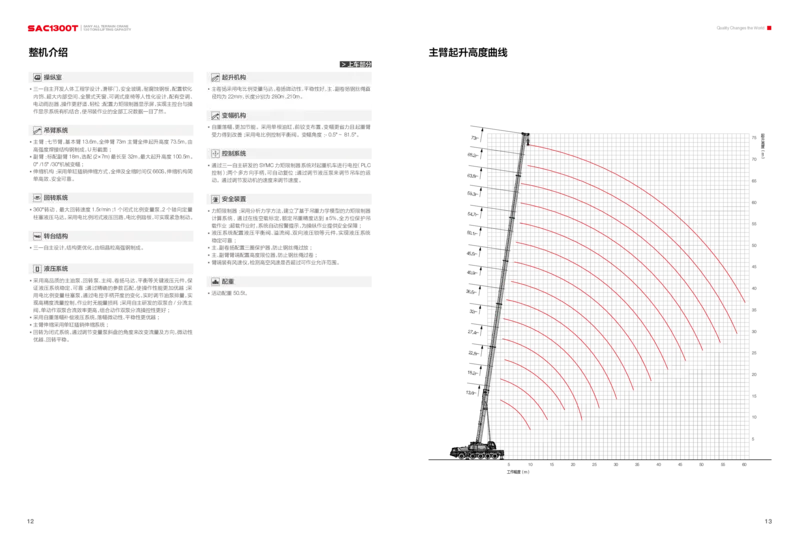Click the crane vehicle base in diagram
The image size is (800, 543).
477,452
